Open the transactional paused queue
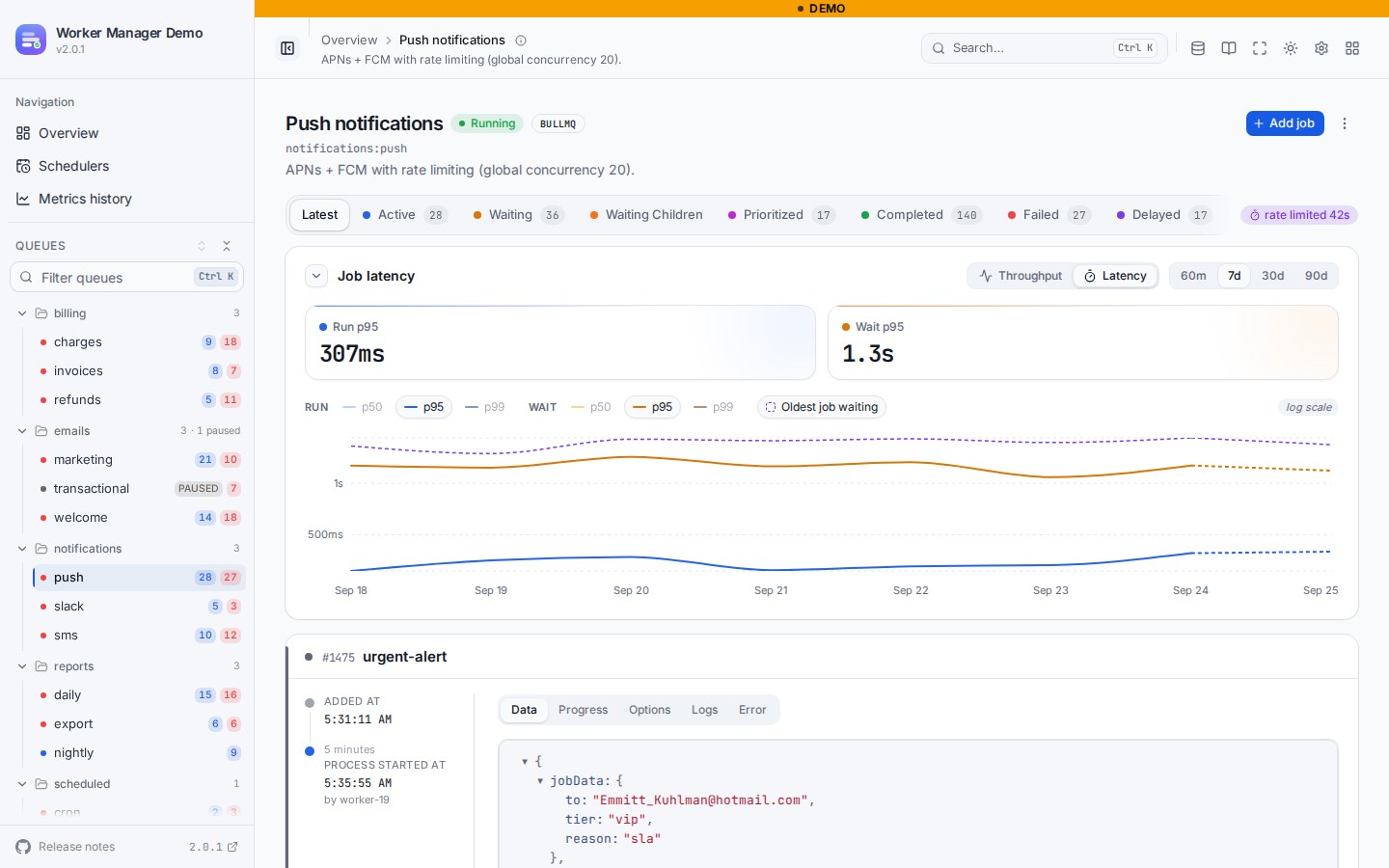Image resolution: width=1389 pixels, height=868 pixels. (139, 489)
